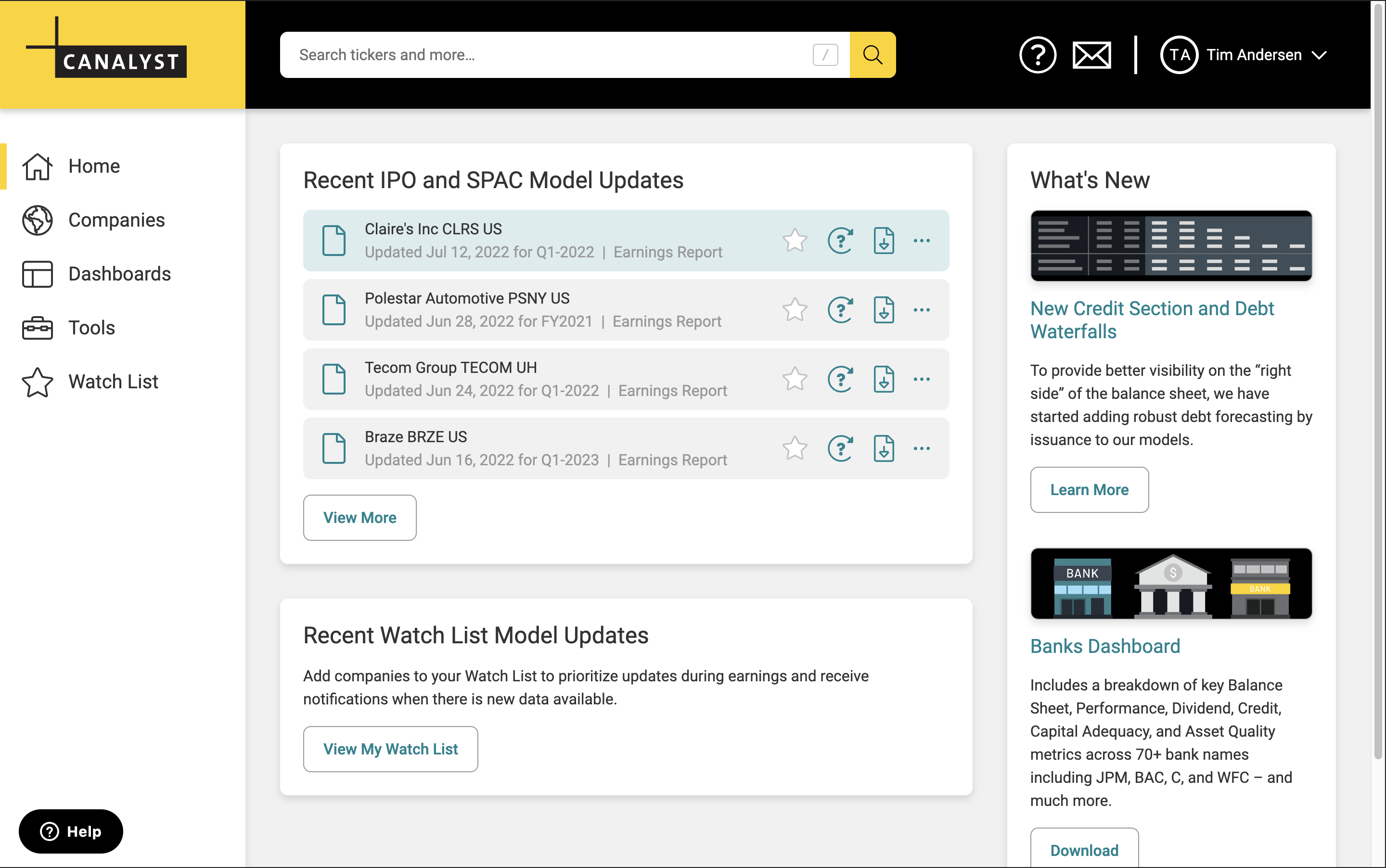Toggle the watch list star for Tecom Group

click(x=795, y=380)
